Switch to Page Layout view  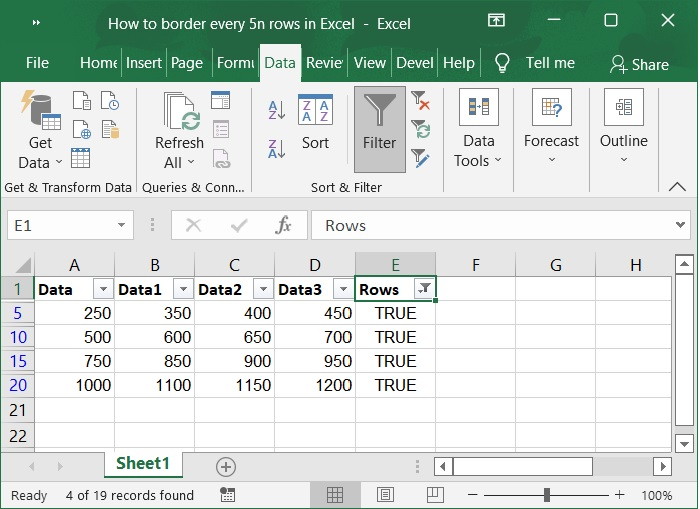[x=385, y=495]
